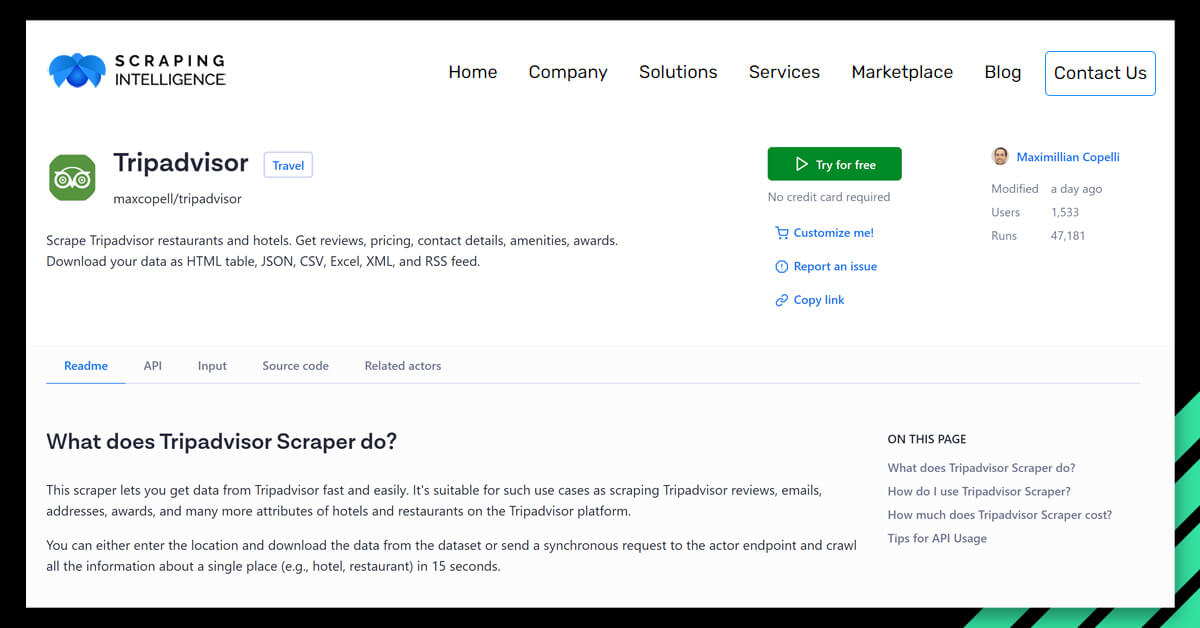Select the Readme tab
This screenshot has width=1200, height=628.
86,366
